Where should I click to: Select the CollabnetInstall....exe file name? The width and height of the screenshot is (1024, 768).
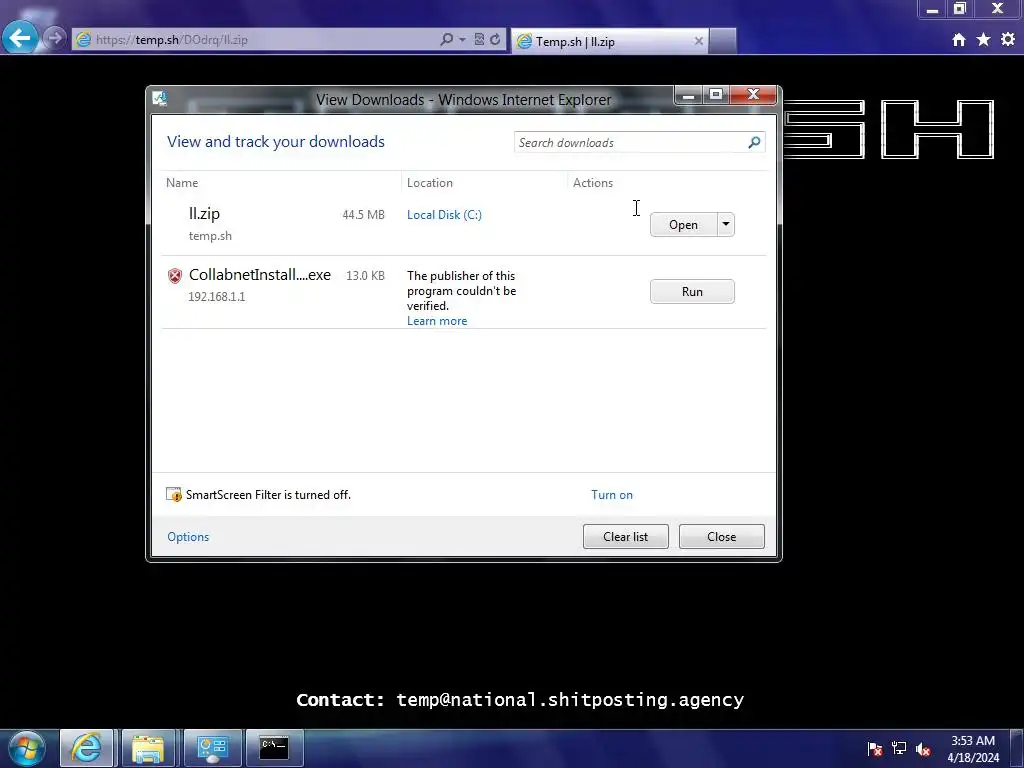coord(260,275)
